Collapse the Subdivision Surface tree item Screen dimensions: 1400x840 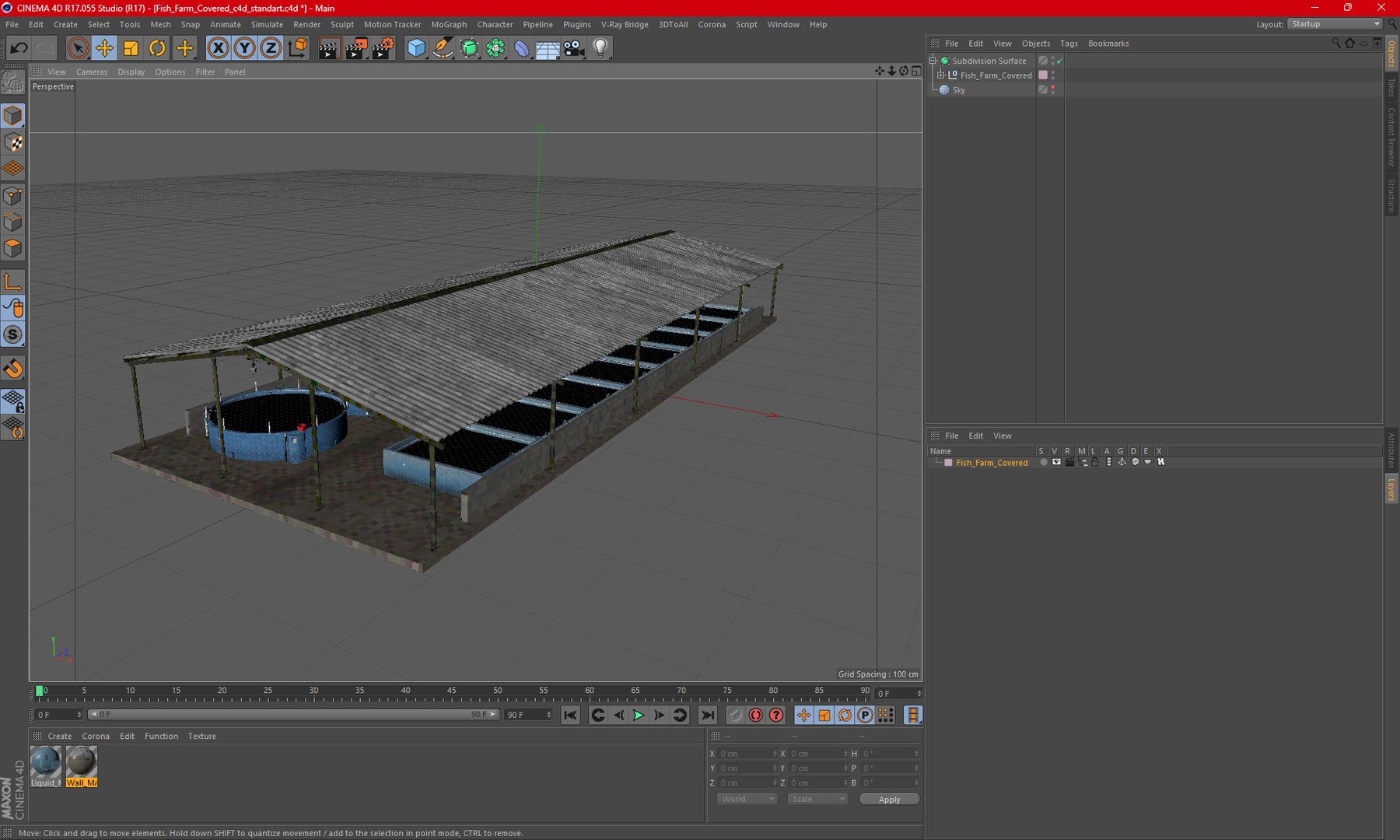click(x=933, y=61)
